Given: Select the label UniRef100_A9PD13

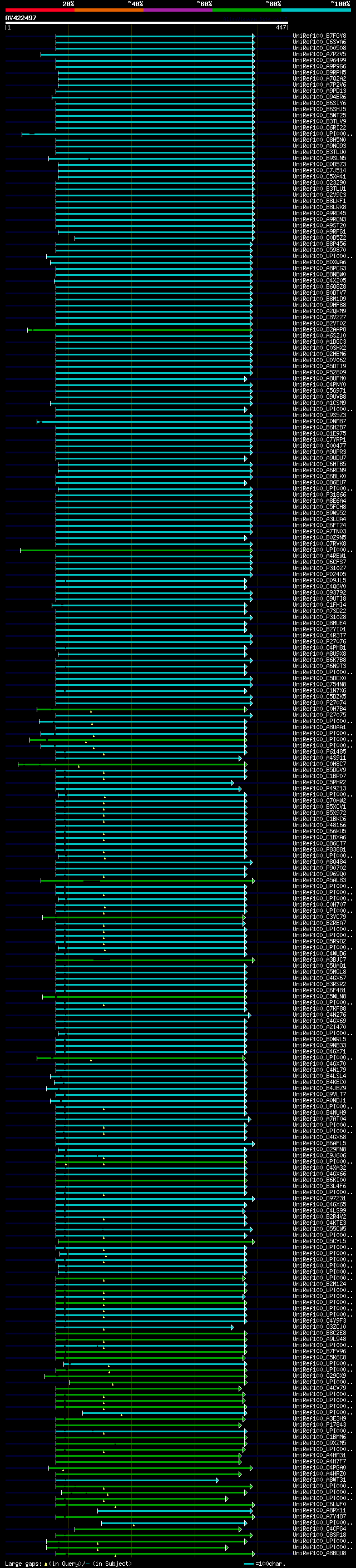Looking at the screenshot, I should coord(319,91).
